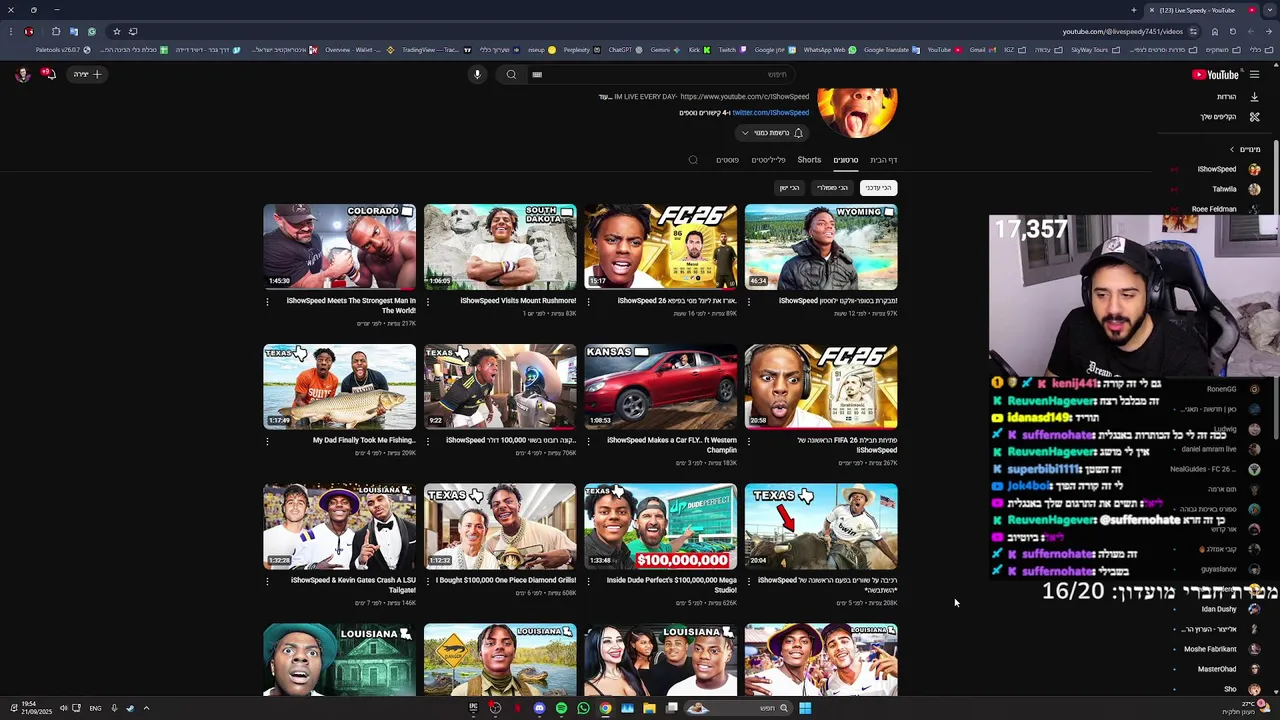Open Chrome from the taskbar

[x=605, y=708]
